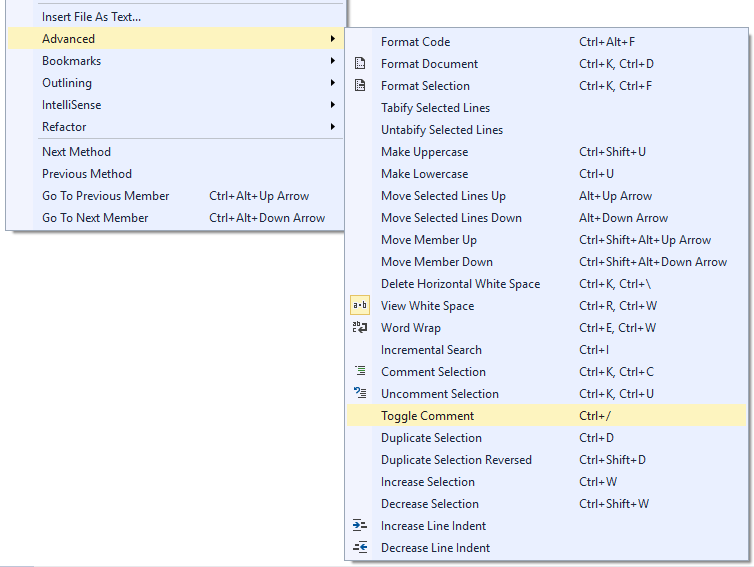This screenshot has width=754, height=567.
Task: Select the highlighted Toggle Comment entry
Action: 547,416
